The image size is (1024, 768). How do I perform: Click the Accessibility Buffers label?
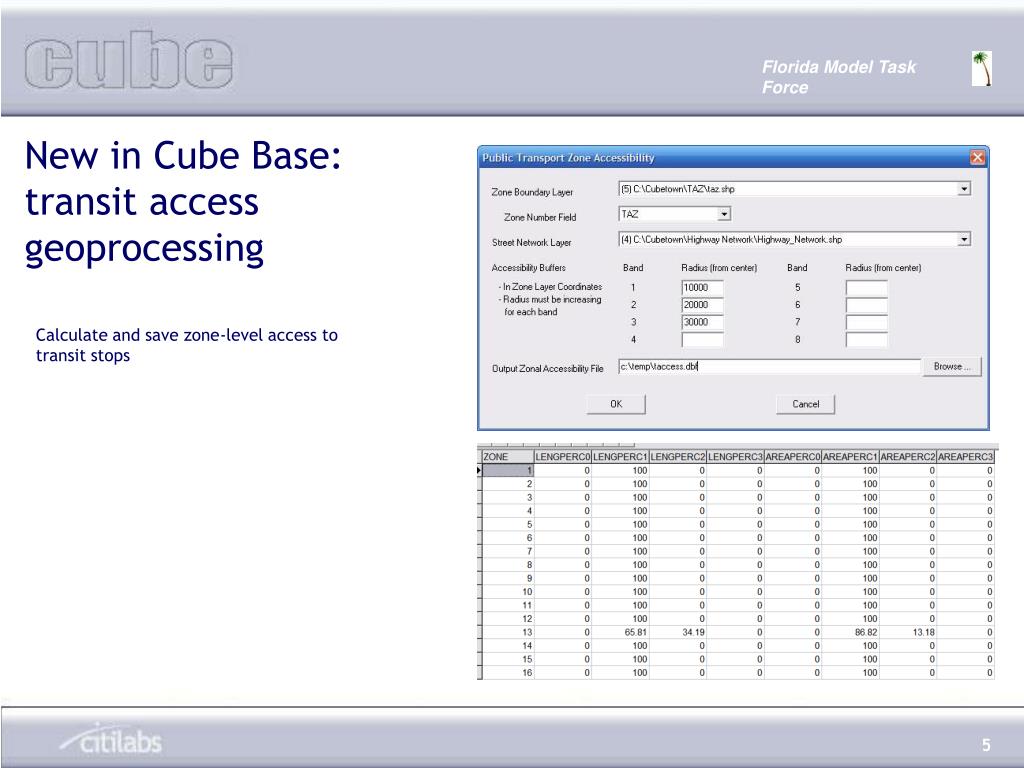[x=528, y=268]
